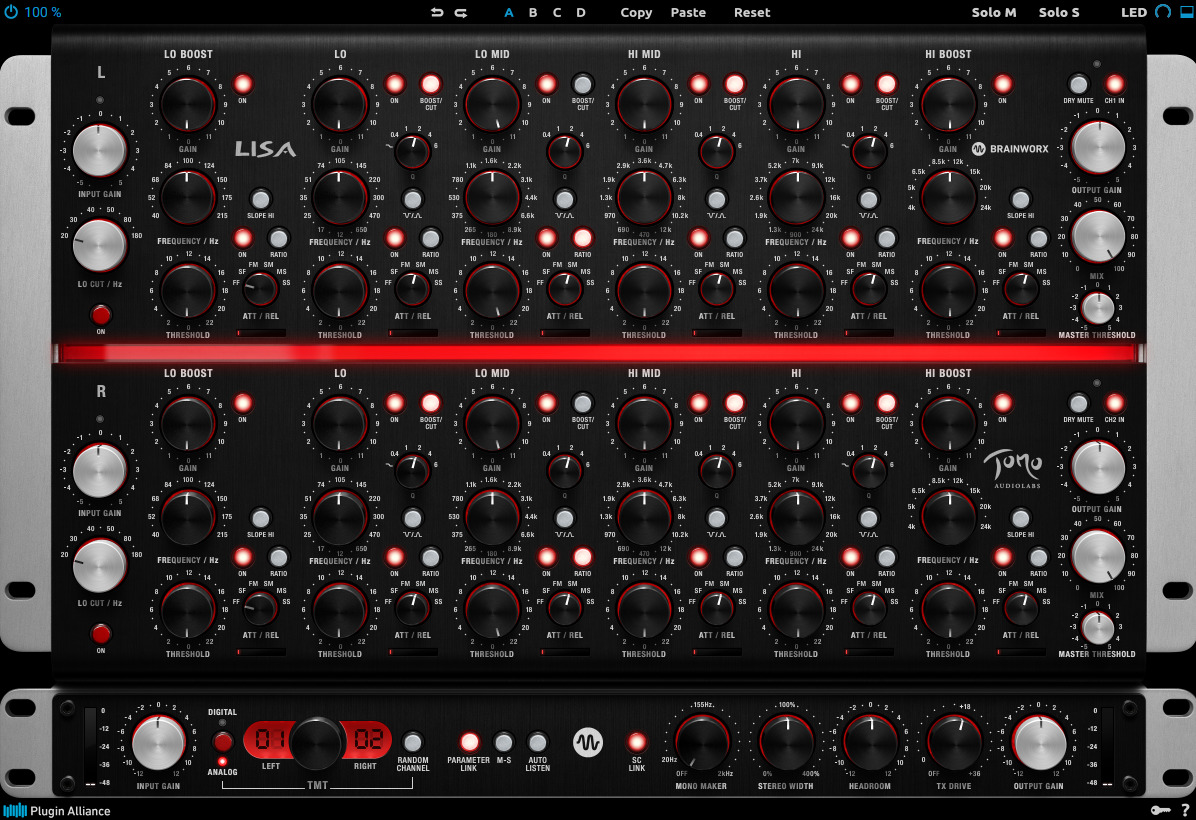Click the waveform logo in the bottom rack
The width and height of the screenshot is (1196, 820).
(587, 742)
